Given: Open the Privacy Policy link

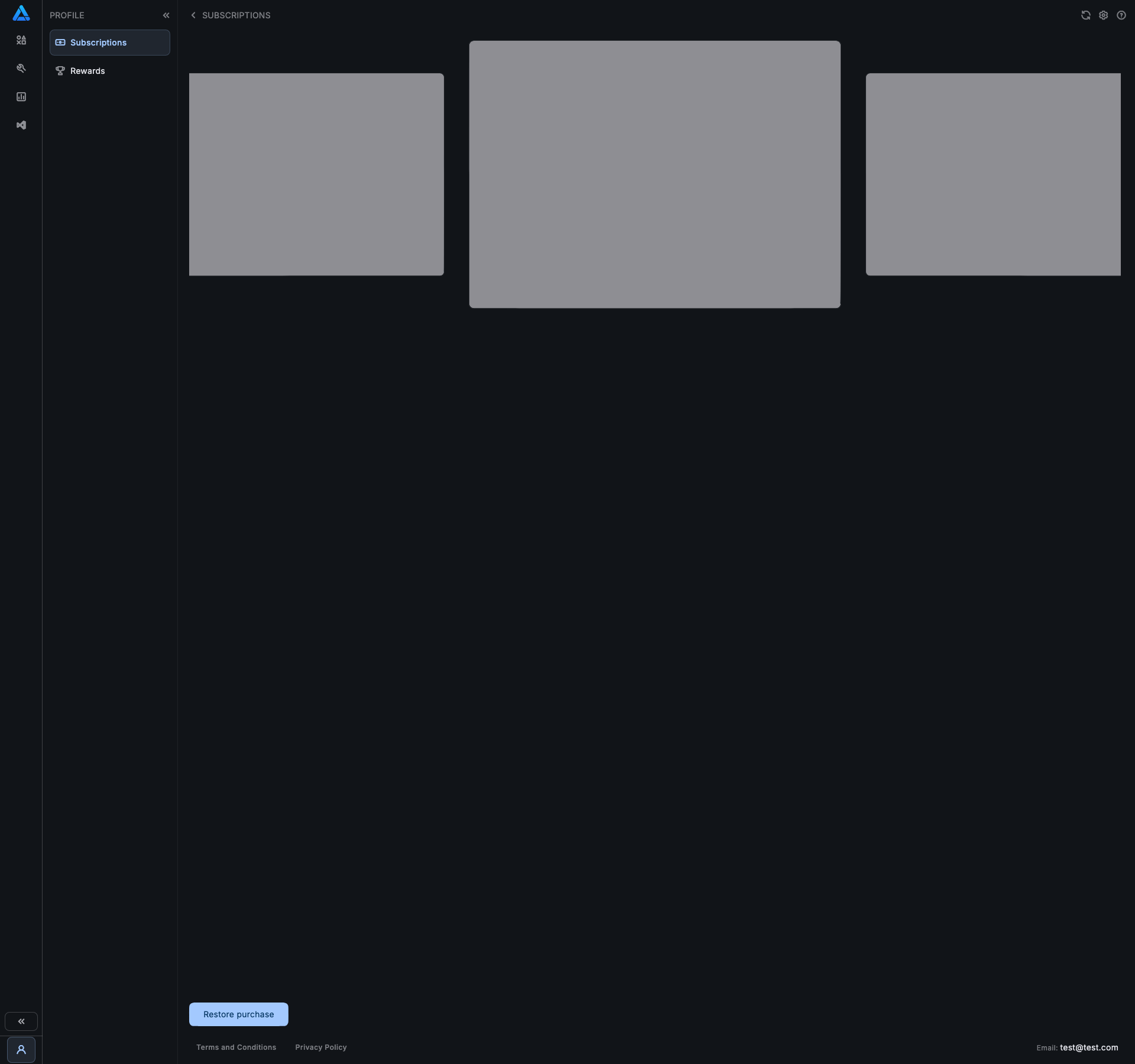Looking at the screenshot, I should click(x=320, y=1047).
